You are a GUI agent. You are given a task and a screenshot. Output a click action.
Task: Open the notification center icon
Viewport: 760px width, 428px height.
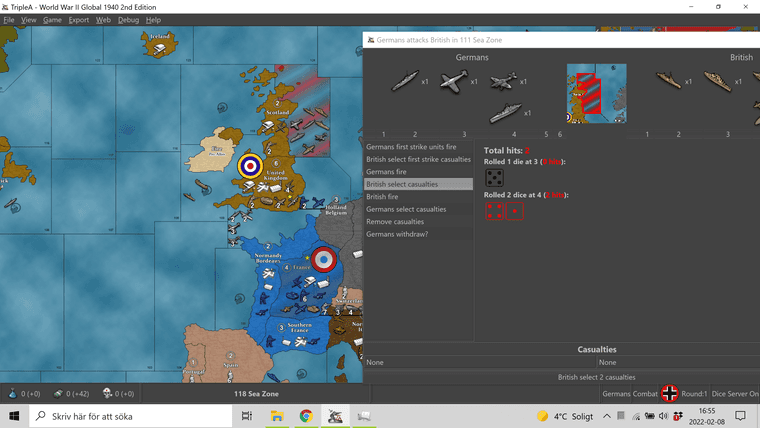[740, 416]
